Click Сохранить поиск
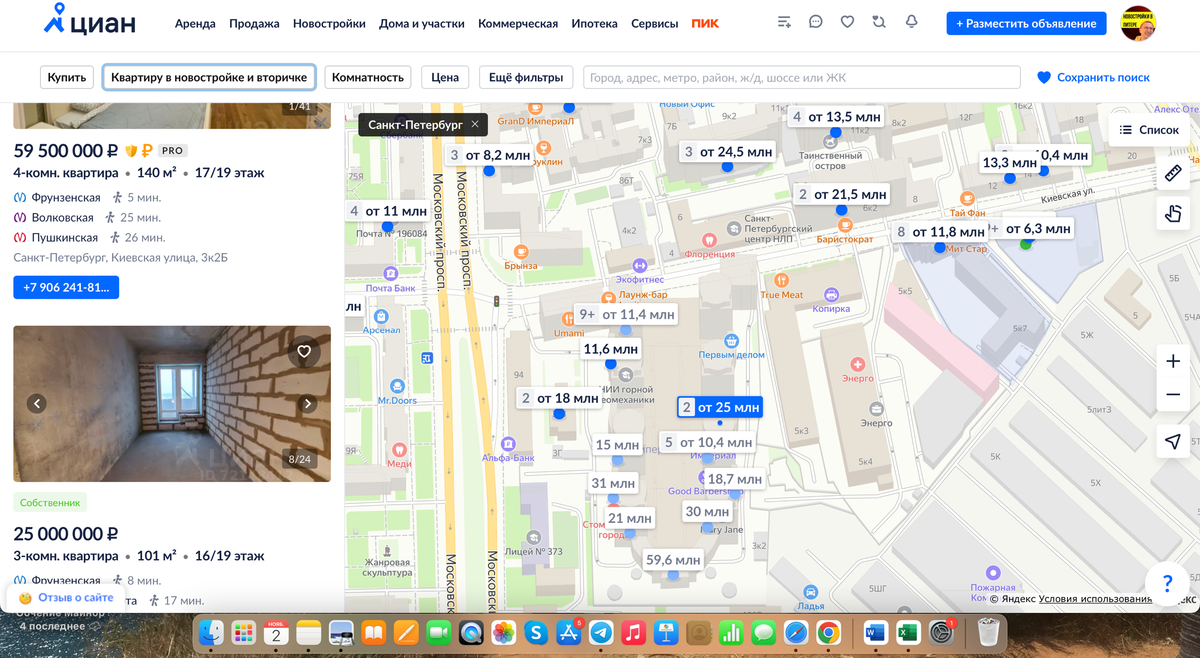1200x658 pixels. click(x=1093, y=77)
